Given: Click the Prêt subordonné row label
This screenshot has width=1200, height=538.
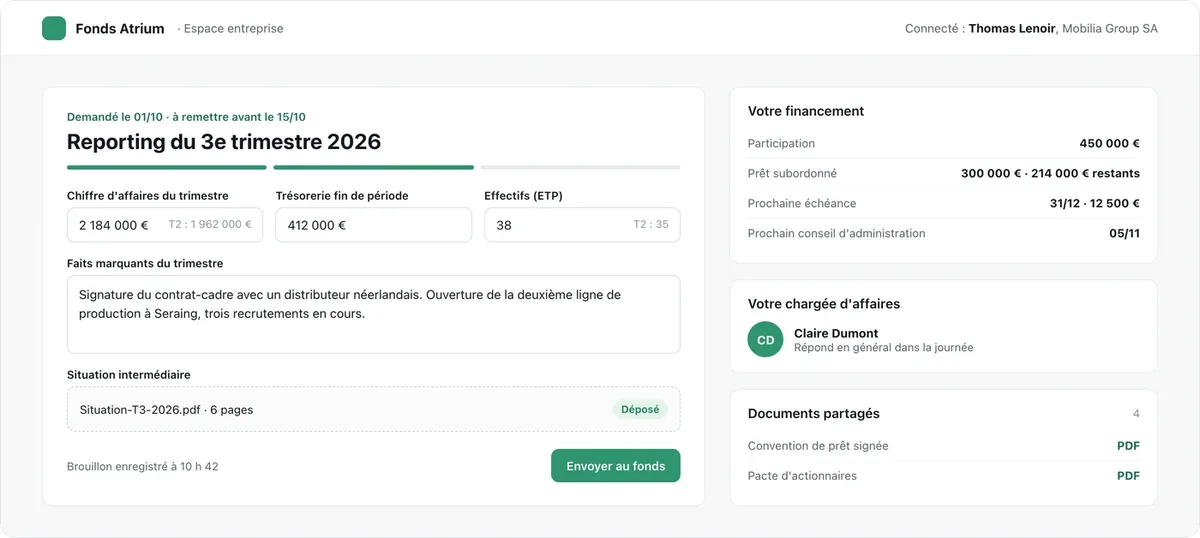Looking at the screenshot, I should 792,173.
